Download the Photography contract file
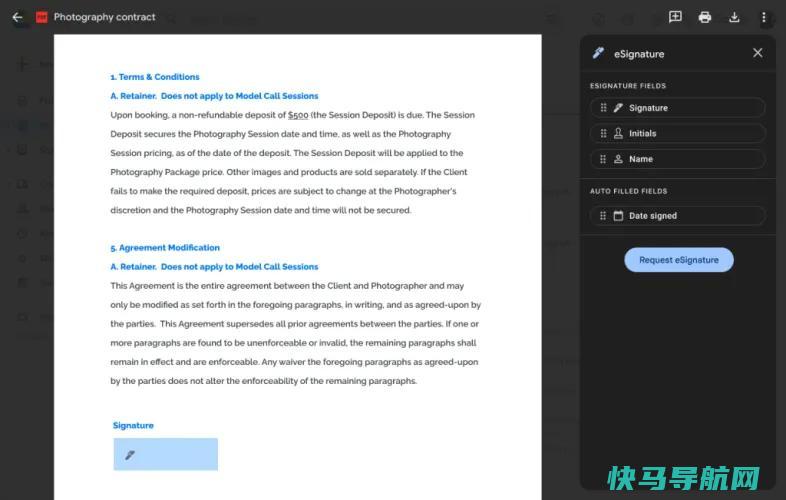 [x=734, y=17]
